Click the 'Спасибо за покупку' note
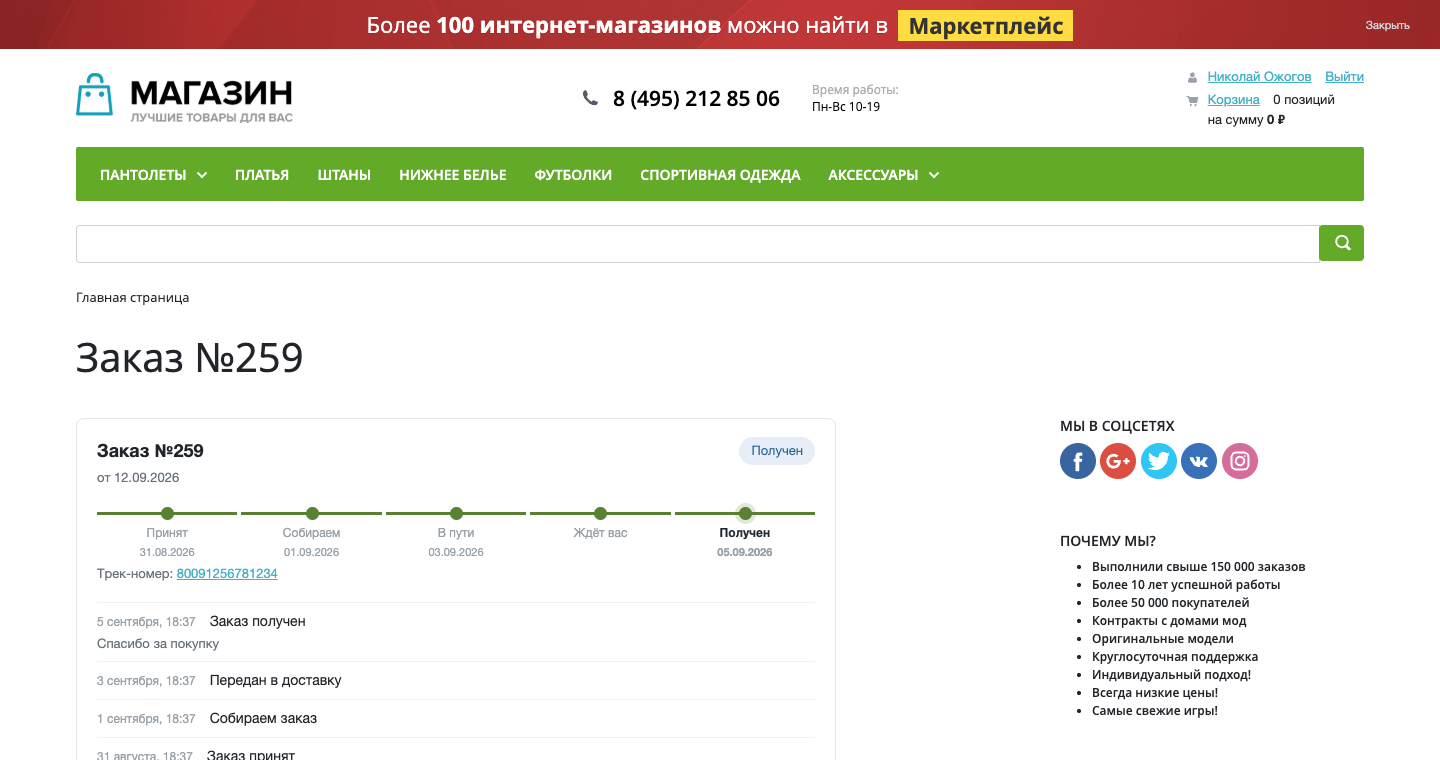The width and height of the screenshot is (1440, 760). tap(158, 644)
